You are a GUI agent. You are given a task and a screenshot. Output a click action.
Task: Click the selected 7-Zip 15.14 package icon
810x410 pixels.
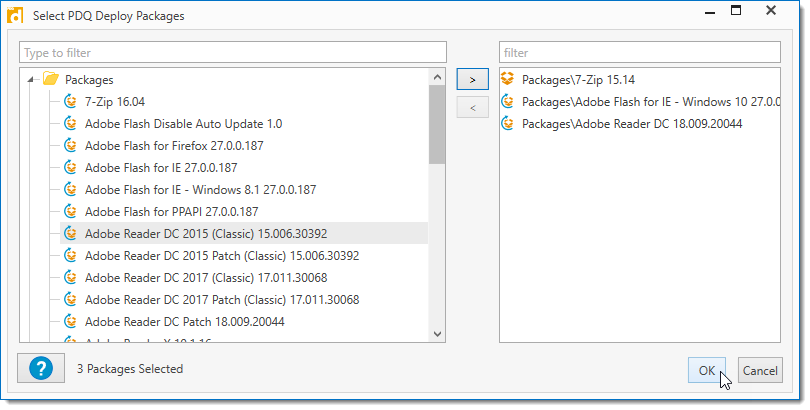tap(509, 79)
